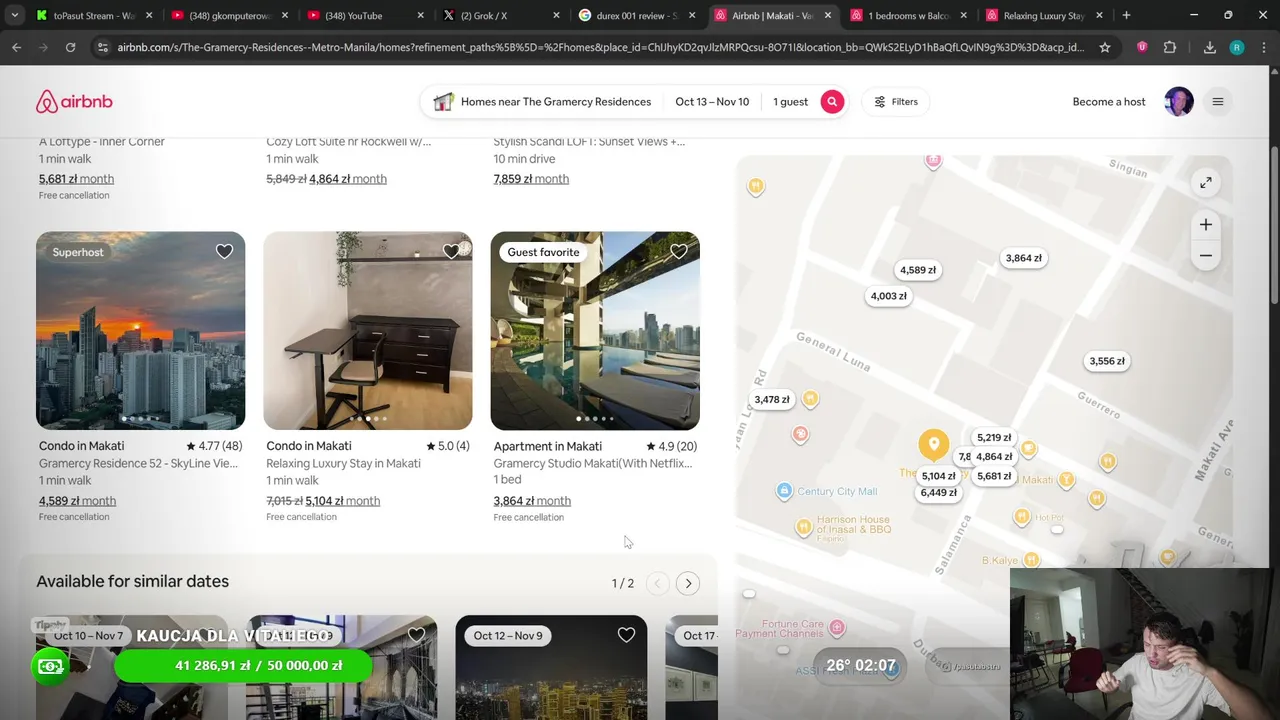Image resolution: width=1280 pixels, height=720 pixels.
Task: Click the red search button
Action: click(832, 102)
